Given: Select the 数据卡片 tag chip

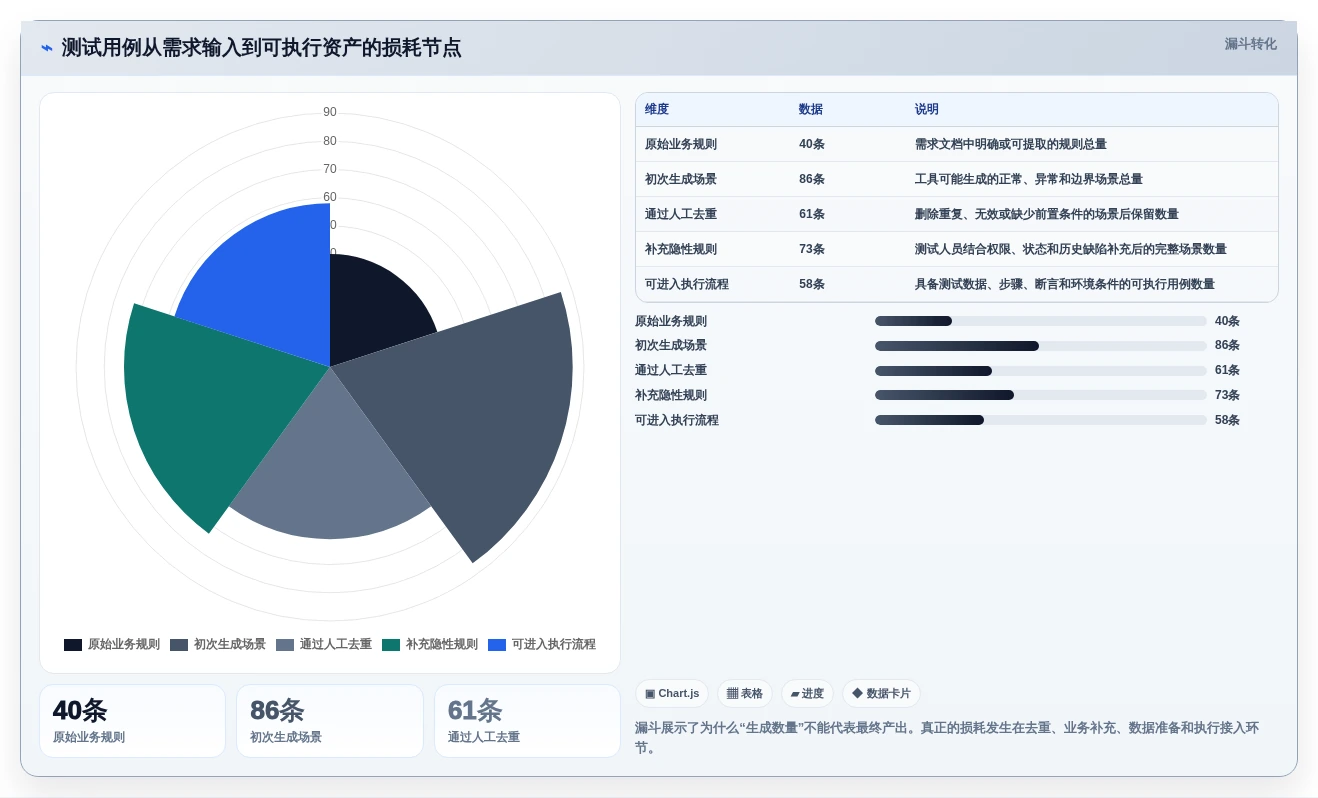Looking at the screenshot, I should pos(881,693).
